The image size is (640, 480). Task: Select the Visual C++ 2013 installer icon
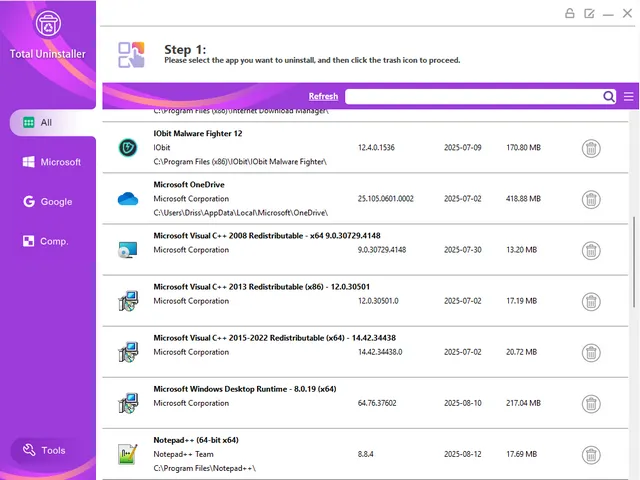[x=128, y=301]
